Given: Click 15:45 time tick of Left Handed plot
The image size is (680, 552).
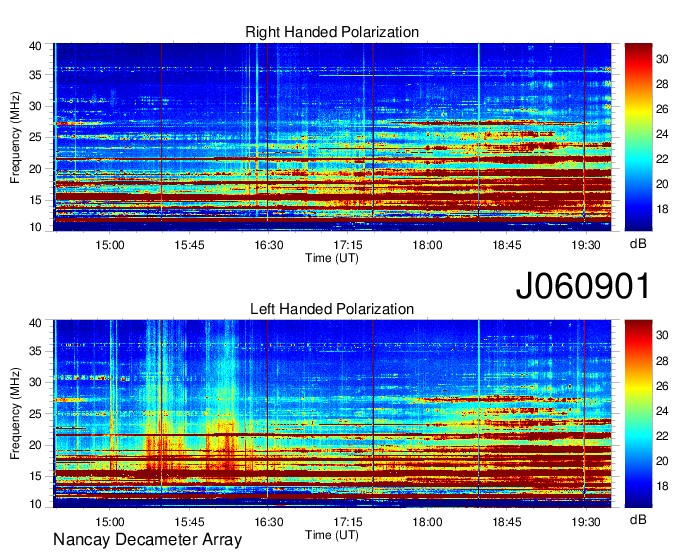Looking at the screenshot, I should tap(189, 522).
